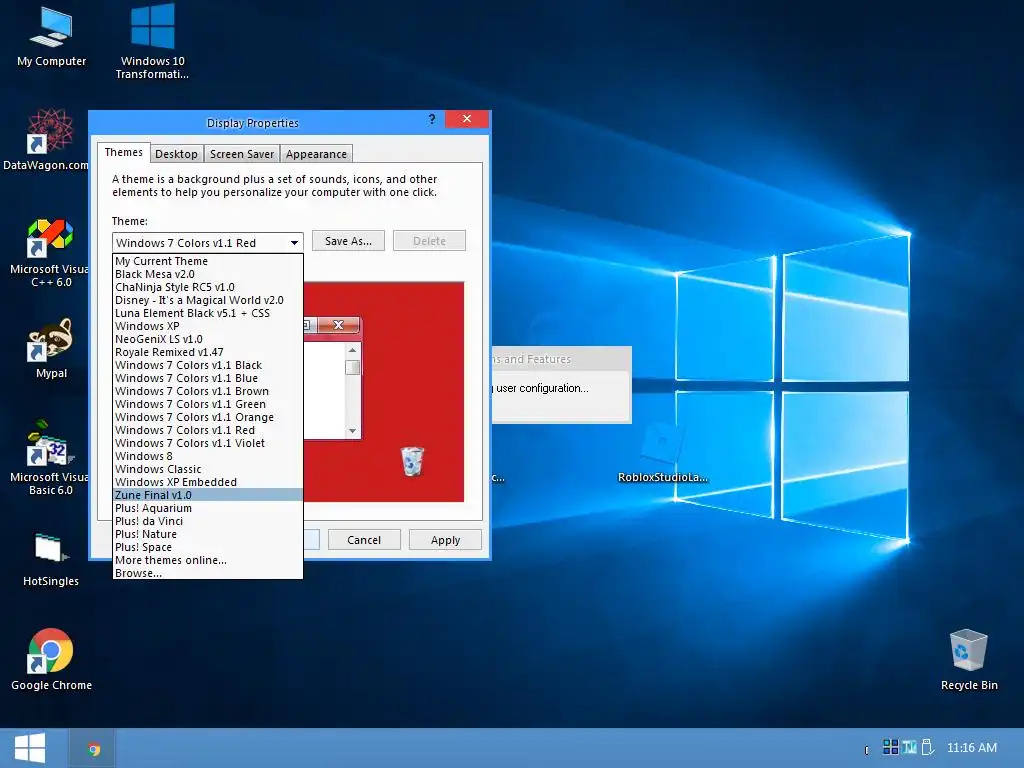Screen dimensions: 1024x768
Task: Select Windows 7 Colors v1.1 Black
Action: click(208, 365)
